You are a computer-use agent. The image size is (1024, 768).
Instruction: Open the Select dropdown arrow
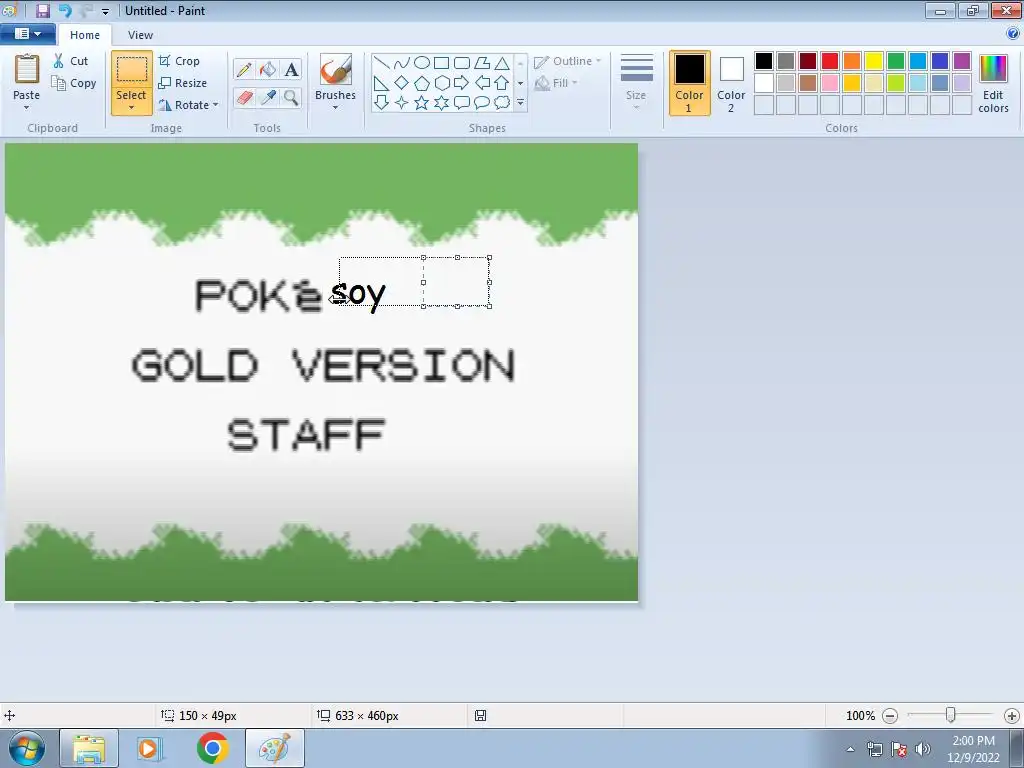coord(131,107)
